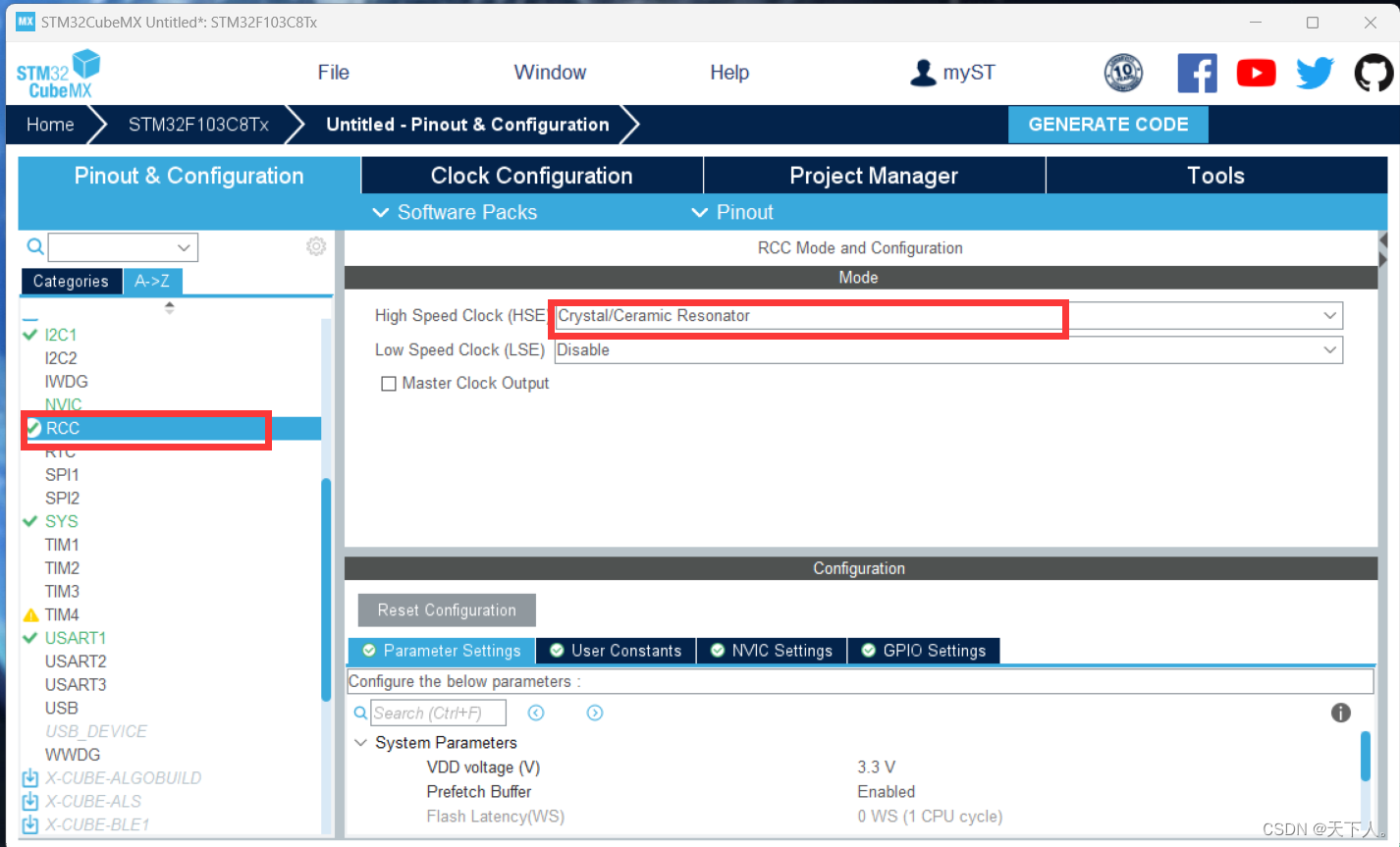The image size is (1400, 847).
Task: Select IWDG in the peripheral list
Action: point(66,382)
